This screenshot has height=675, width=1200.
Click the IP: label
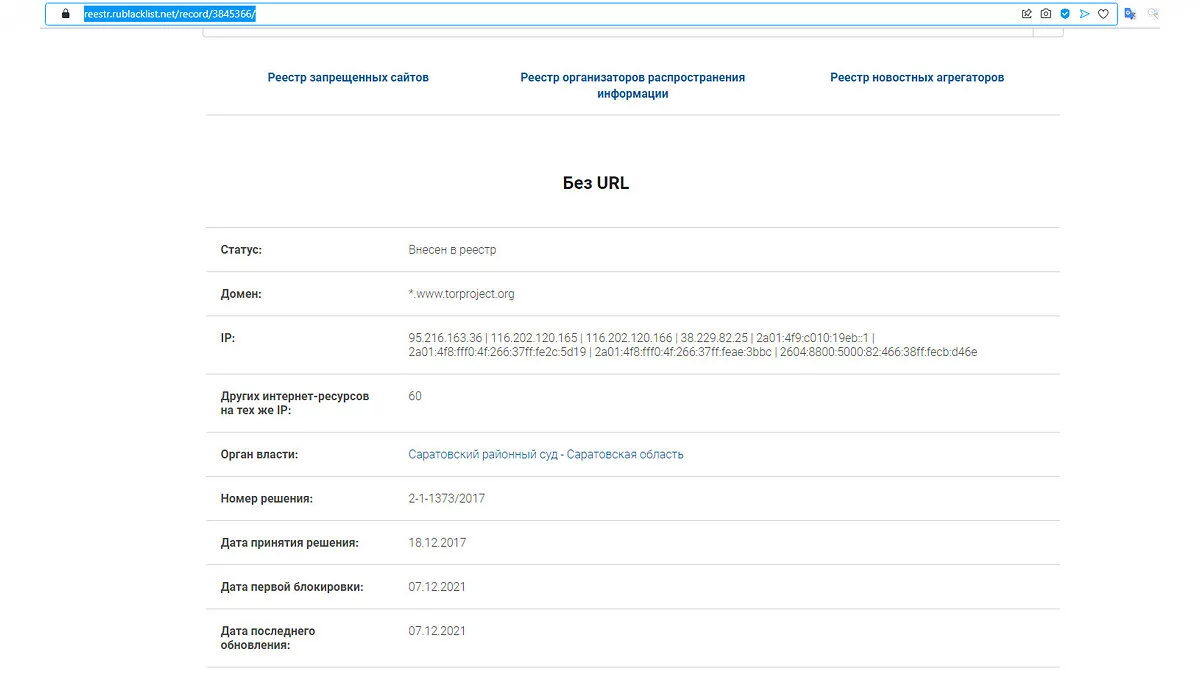[228, 338]
